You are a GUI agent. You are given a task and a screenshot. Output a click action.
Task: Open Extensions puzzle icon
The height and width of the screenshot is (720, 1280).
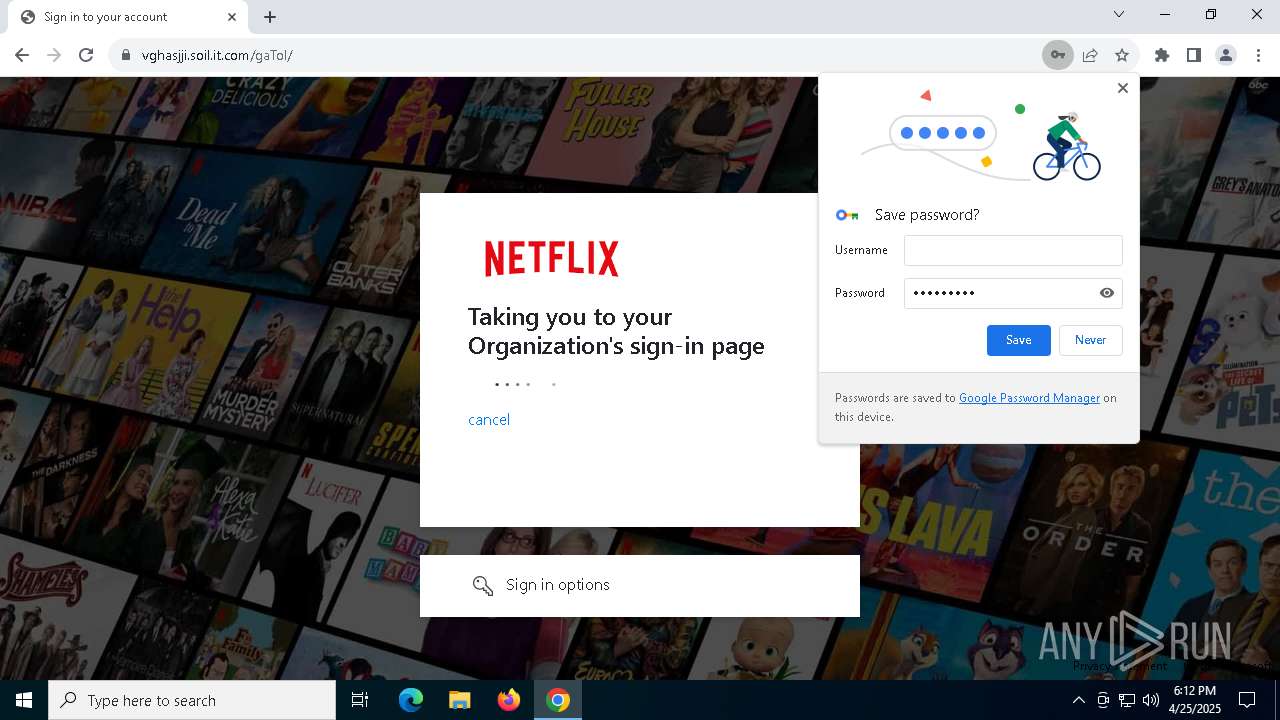1162,55
